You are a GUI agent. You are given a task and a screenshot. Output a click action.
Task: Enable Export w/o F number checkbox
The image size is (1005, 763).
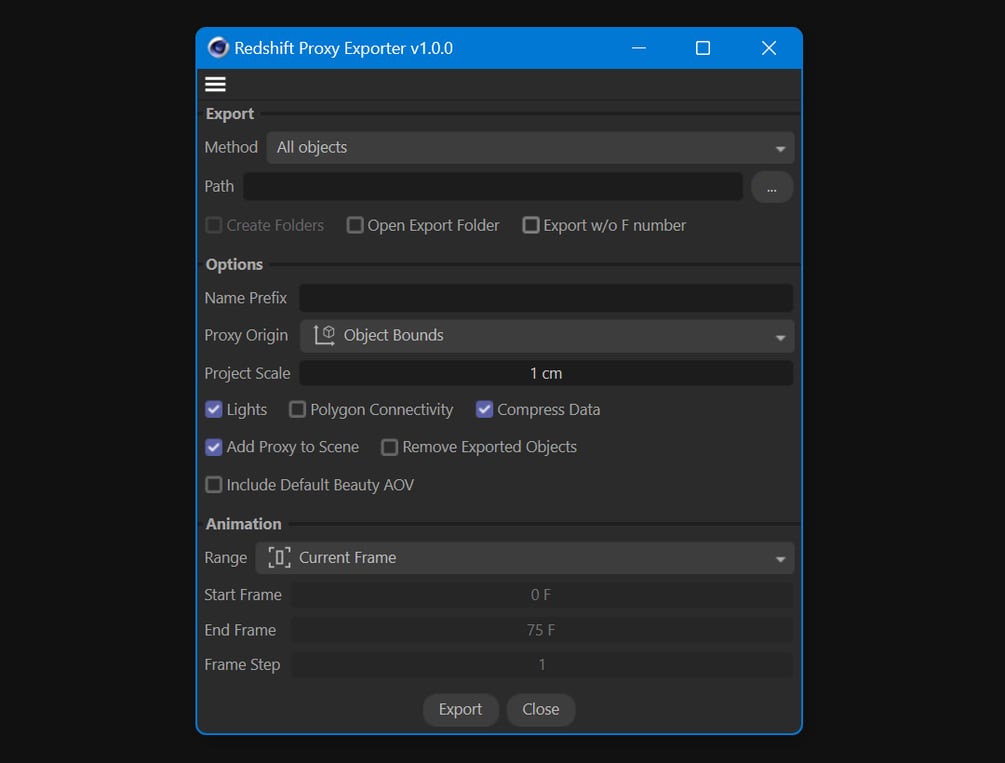point(531,225)
